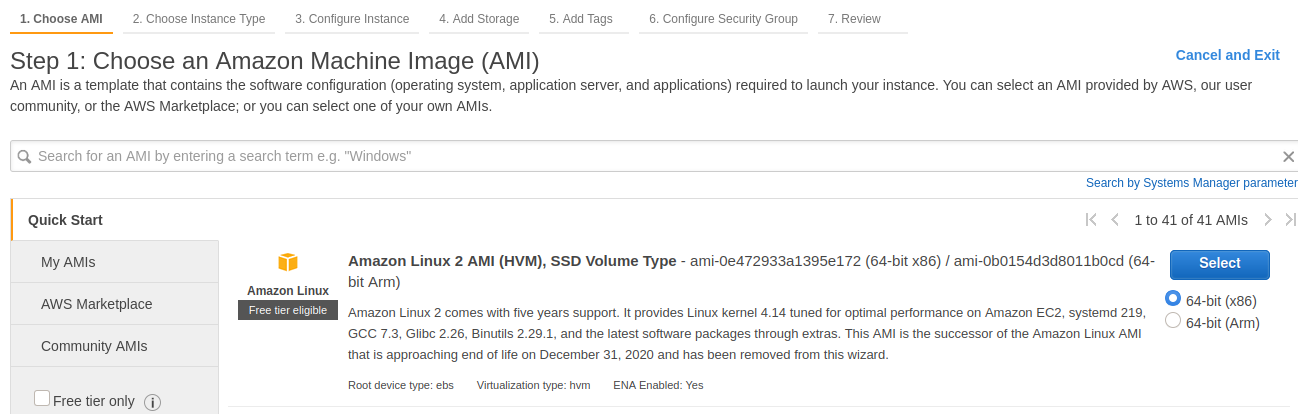Open Search by Systems Manager parameter link
The height and width of the screenshot is (414, 1298).
pos(1192,183)
